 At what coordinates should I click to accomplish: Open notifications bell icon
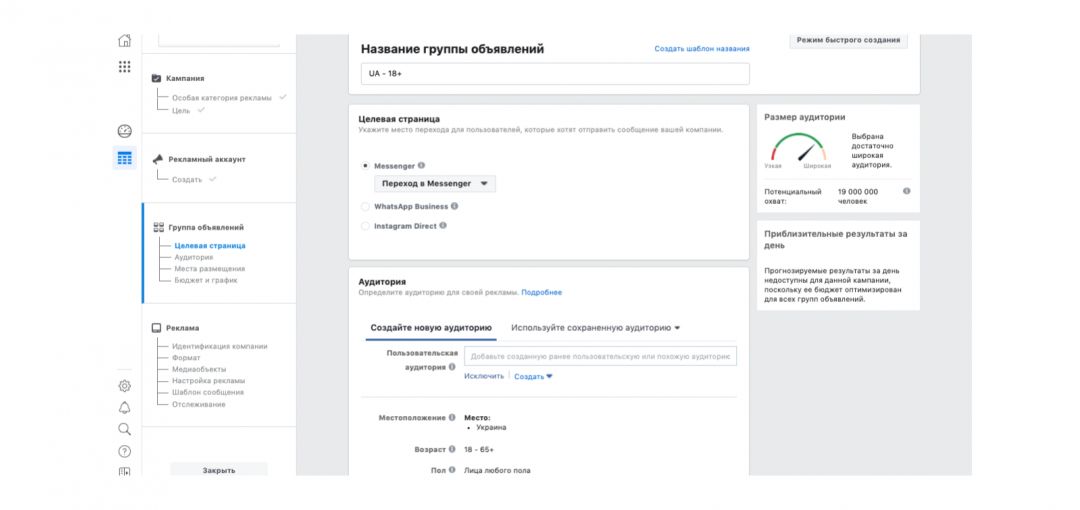click(125, 407)
